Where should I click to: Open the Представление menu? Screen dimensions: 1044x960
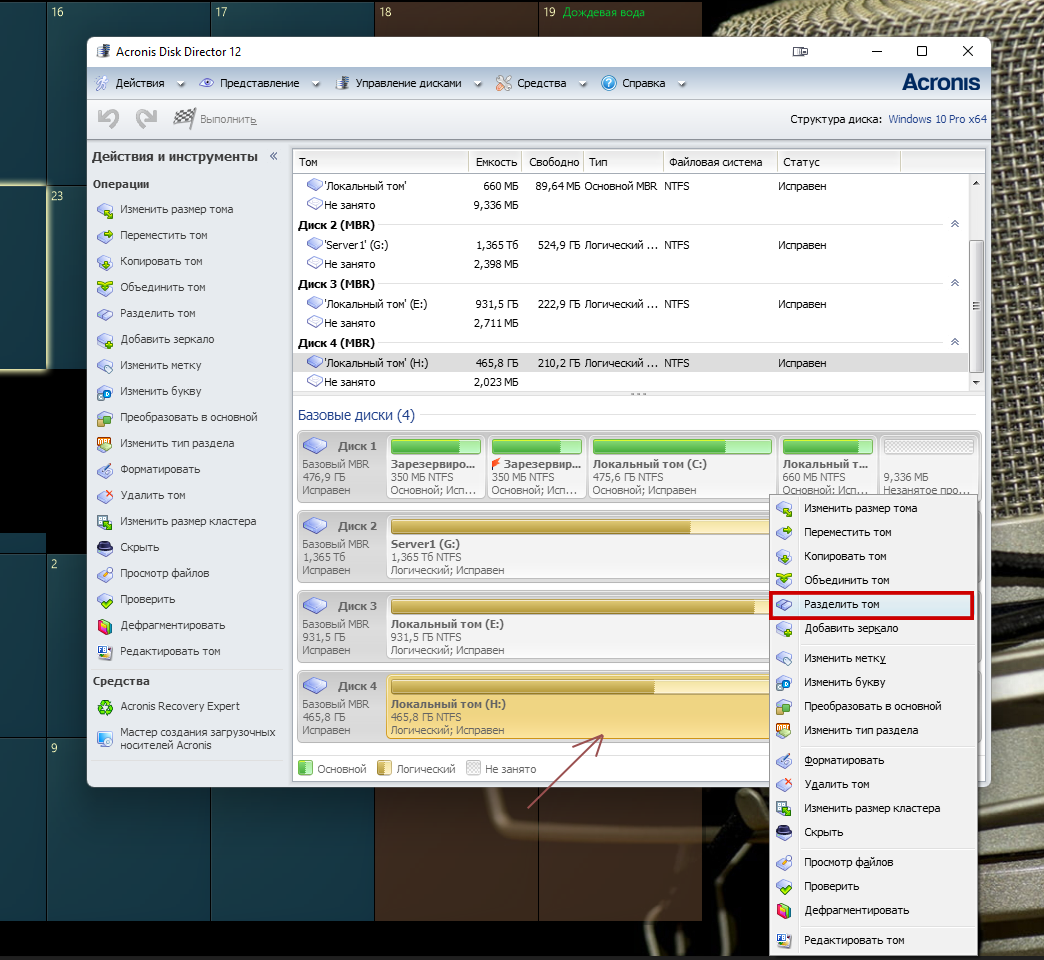pos(260,83)
